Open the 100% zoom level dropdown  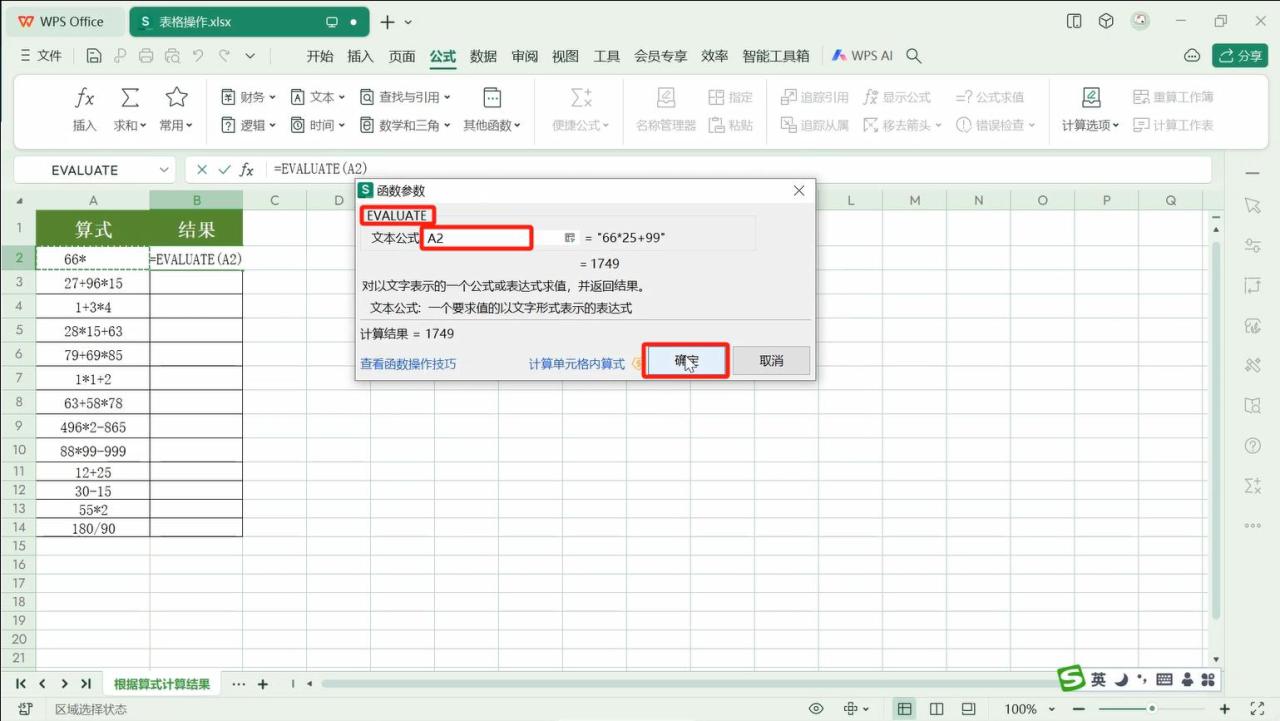click(1028, 709)
